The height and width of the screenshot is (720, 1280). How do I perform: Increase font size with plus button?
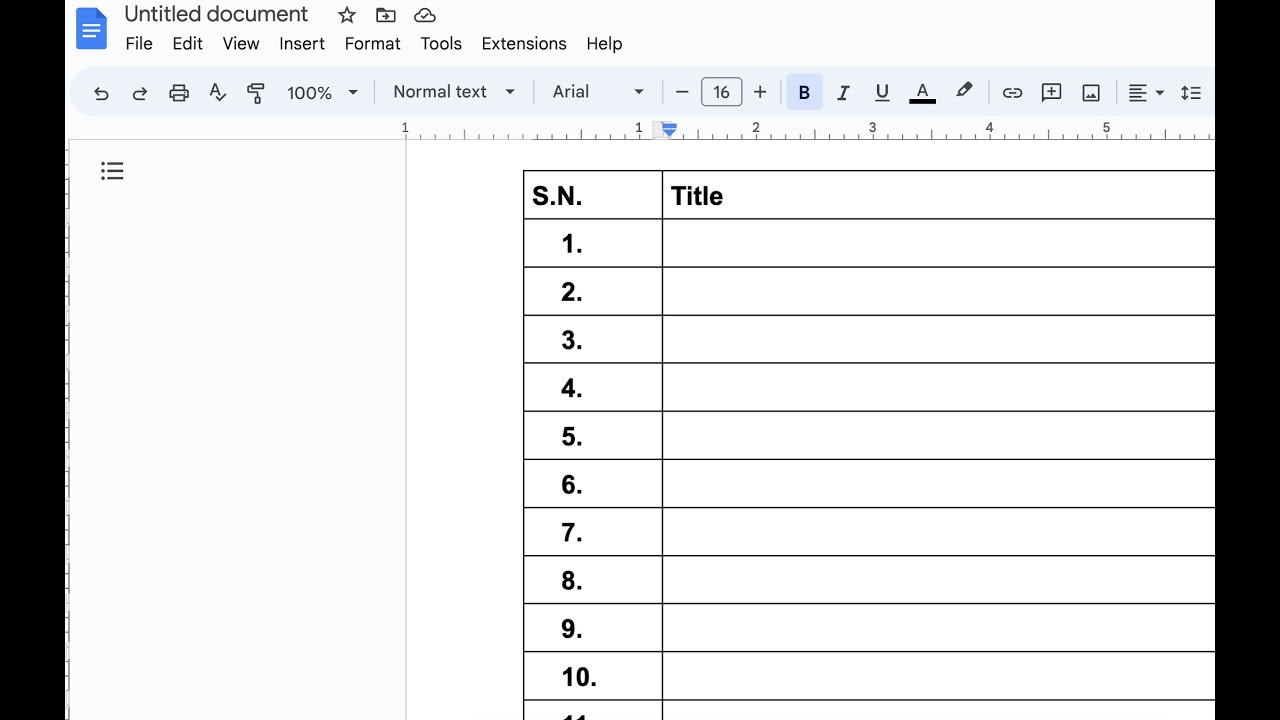pyautogui.click(x=760, y=93)
